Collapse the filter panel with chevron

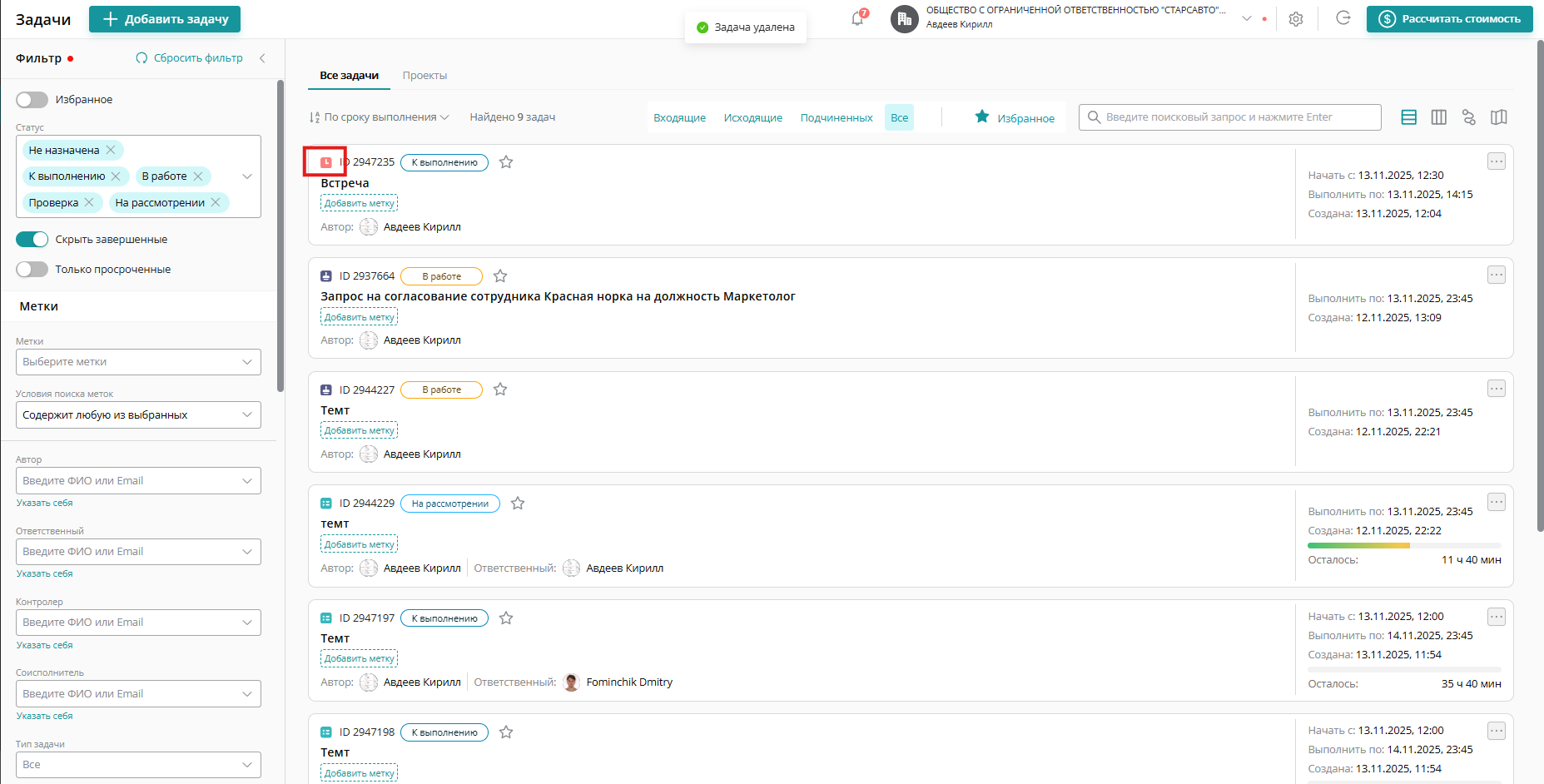click(x=262, y=58)
